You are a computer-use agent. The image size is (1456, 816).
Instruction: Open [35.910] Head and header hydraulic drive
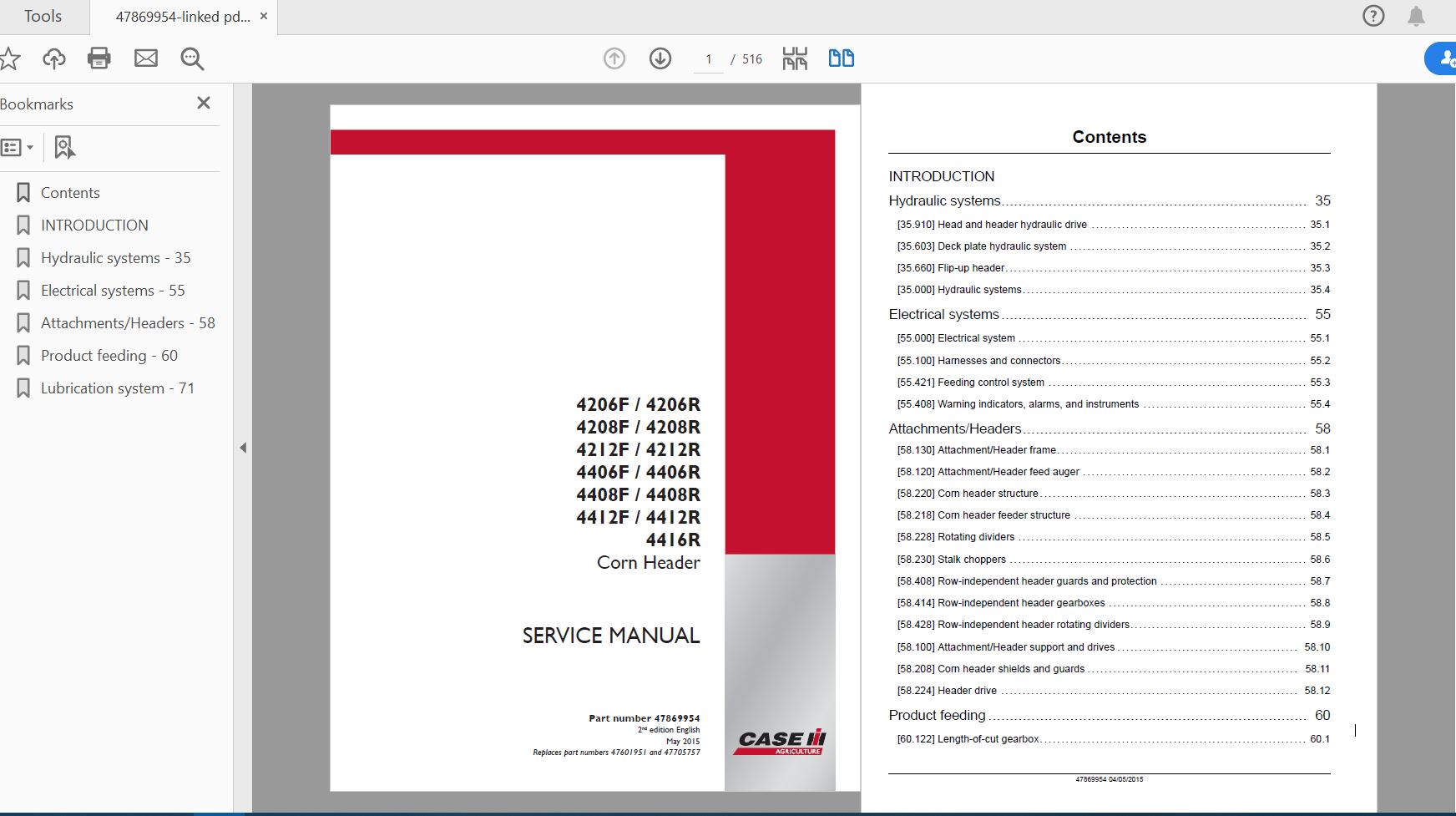(1114, 225)
